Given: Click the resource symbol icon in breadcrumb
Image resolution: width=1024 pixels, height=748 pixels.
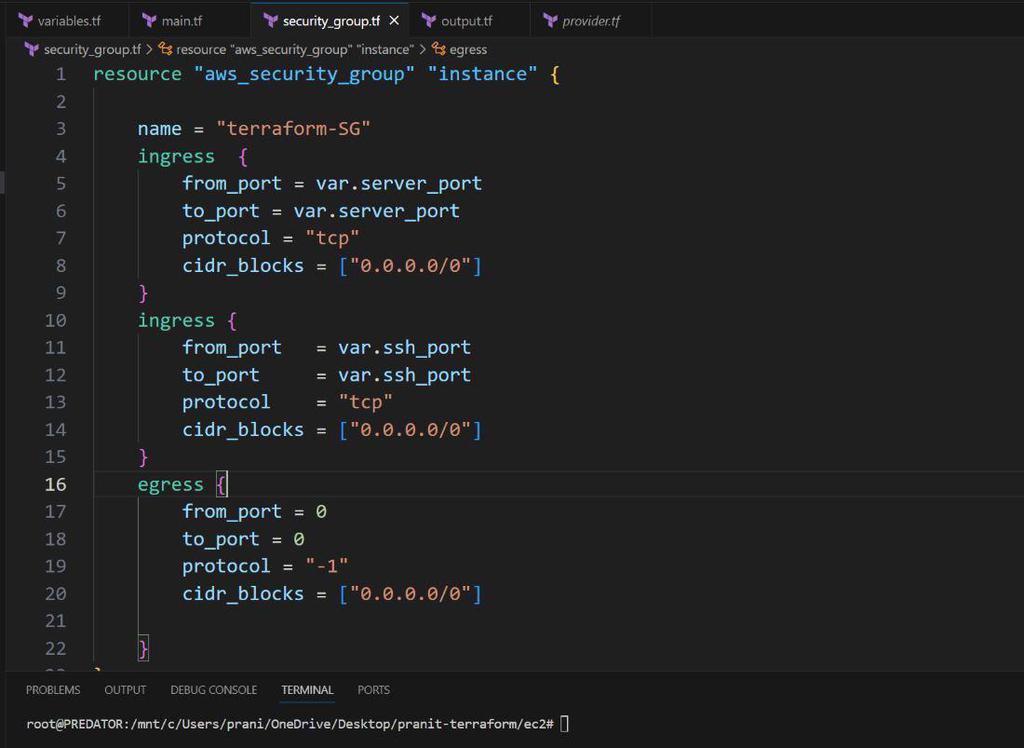Looking at the screenshot, I should tap(166, 49).
